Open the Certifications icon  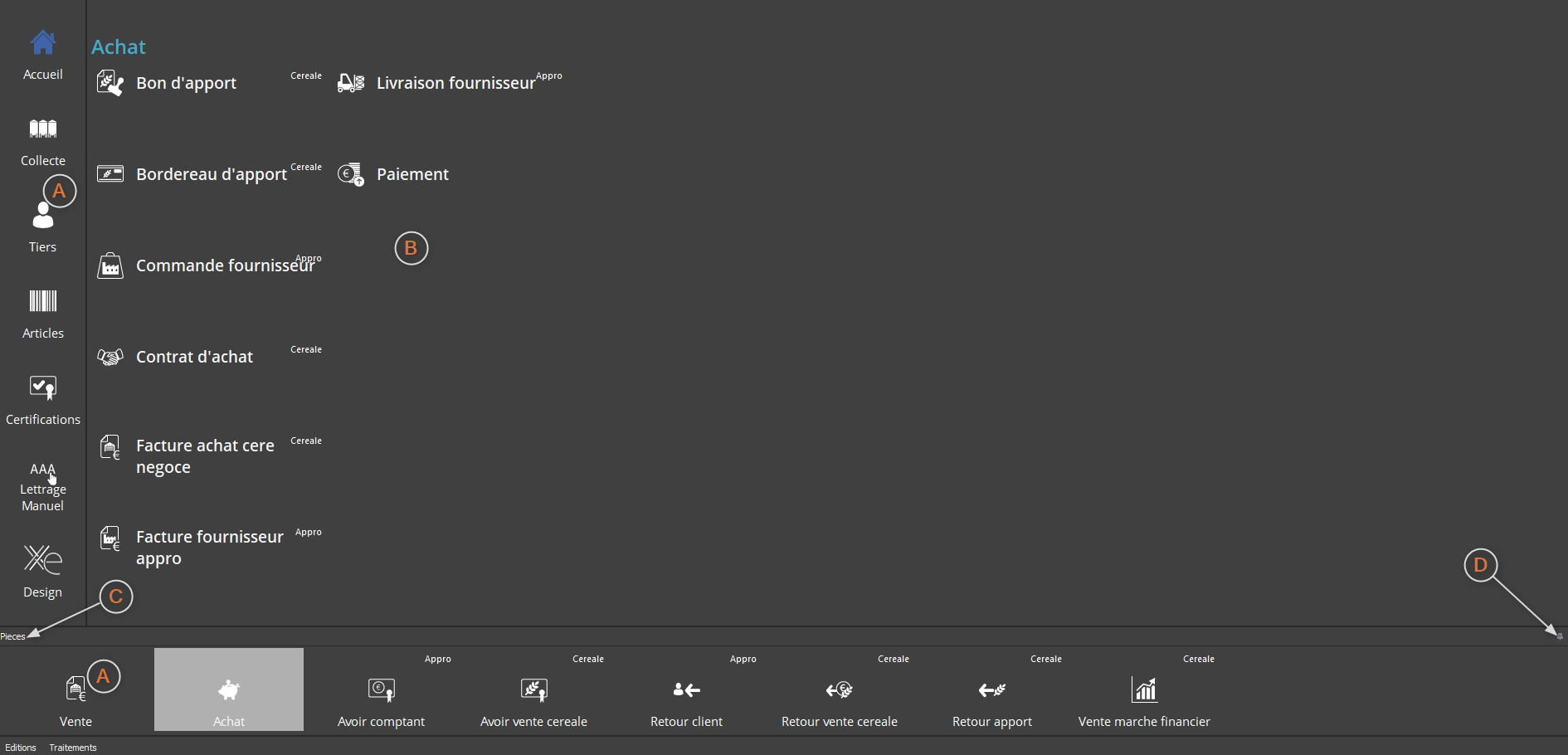[x=43, y=387]
